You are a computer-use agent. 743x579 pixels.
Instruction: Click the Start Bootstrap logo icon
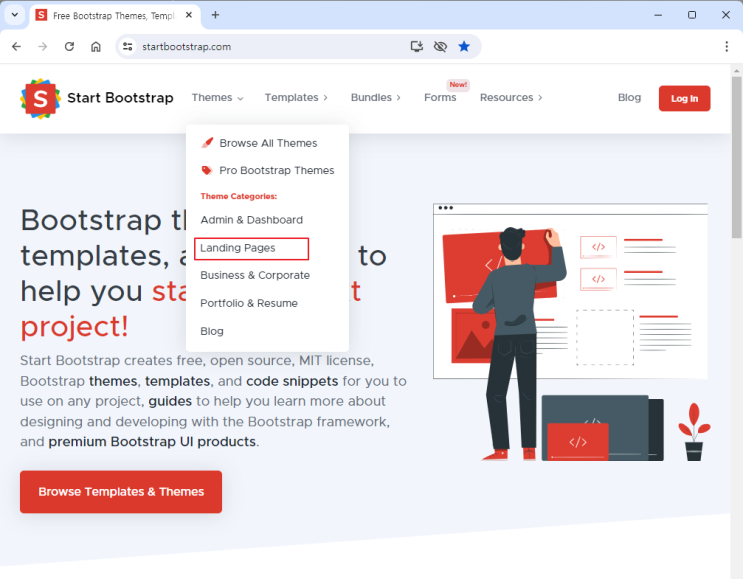point(40,99)
